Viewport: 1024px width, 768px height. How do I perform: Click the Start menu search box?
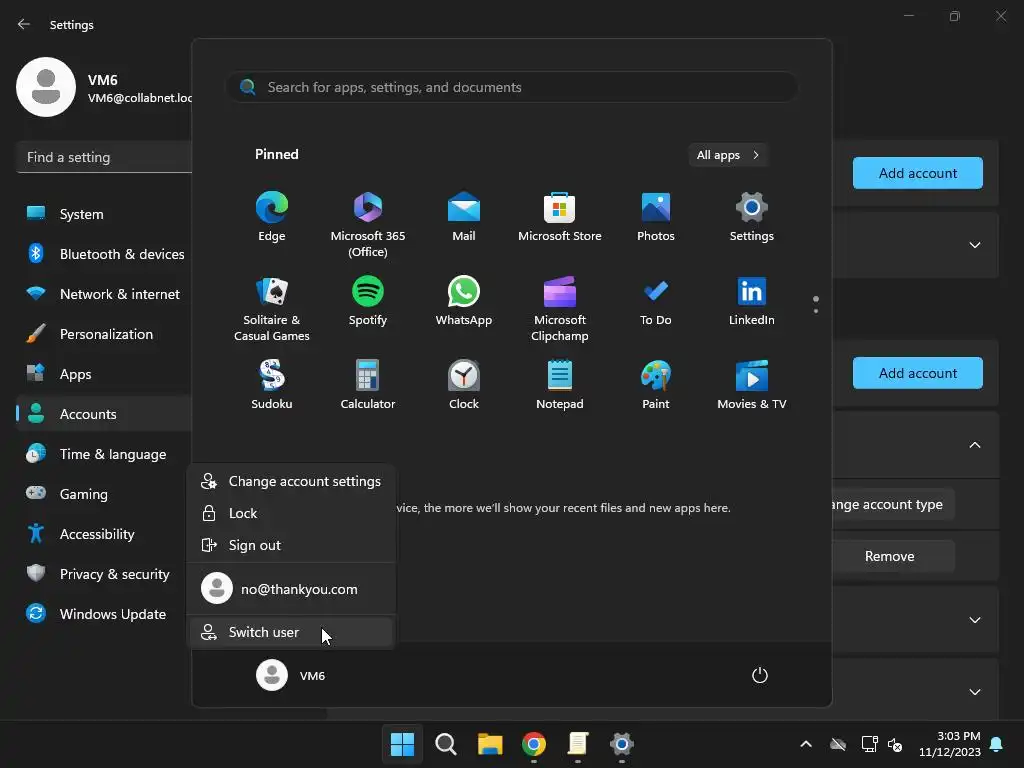click(511, 87)
